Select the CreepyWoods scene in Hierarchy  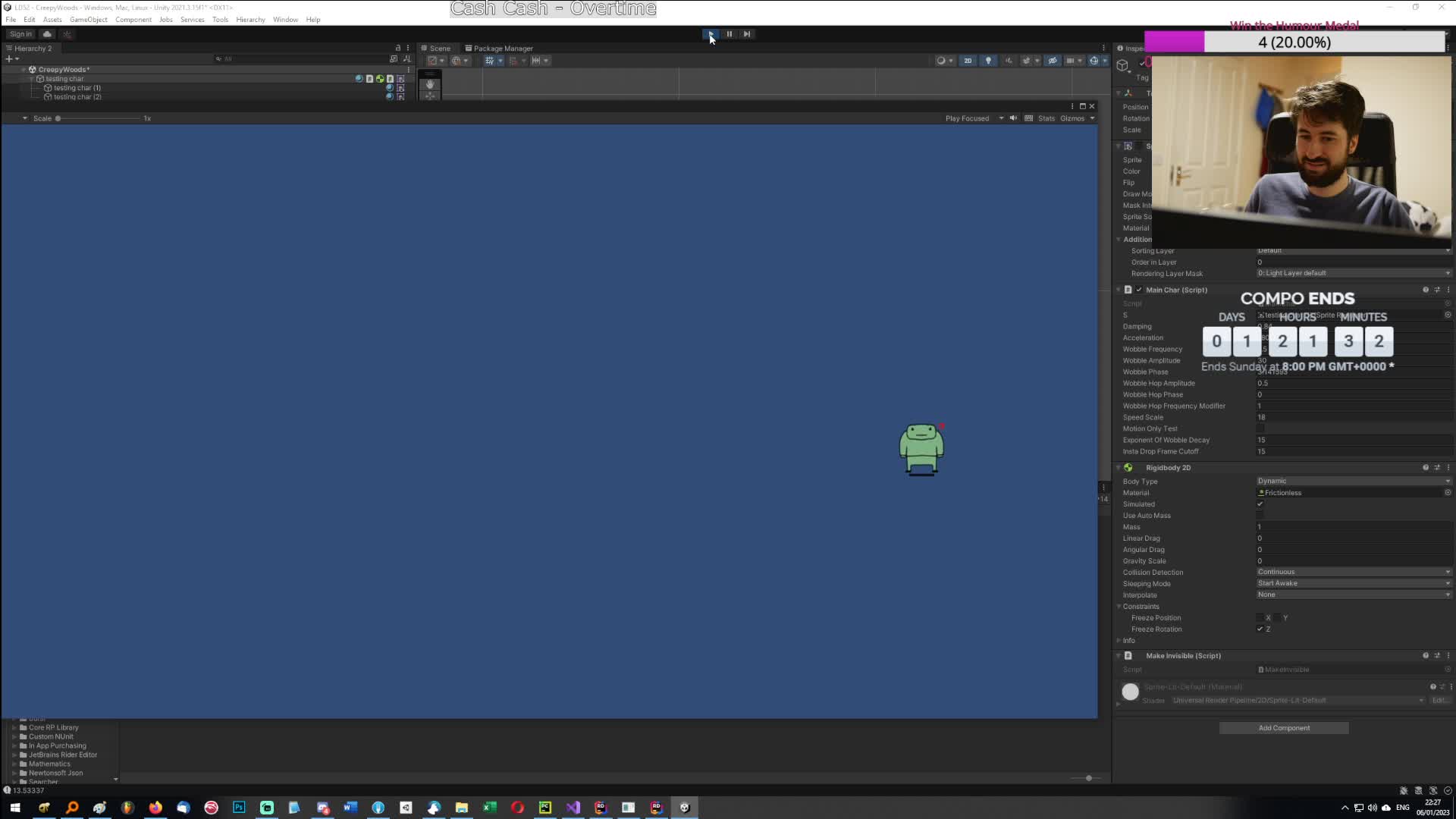64,70
